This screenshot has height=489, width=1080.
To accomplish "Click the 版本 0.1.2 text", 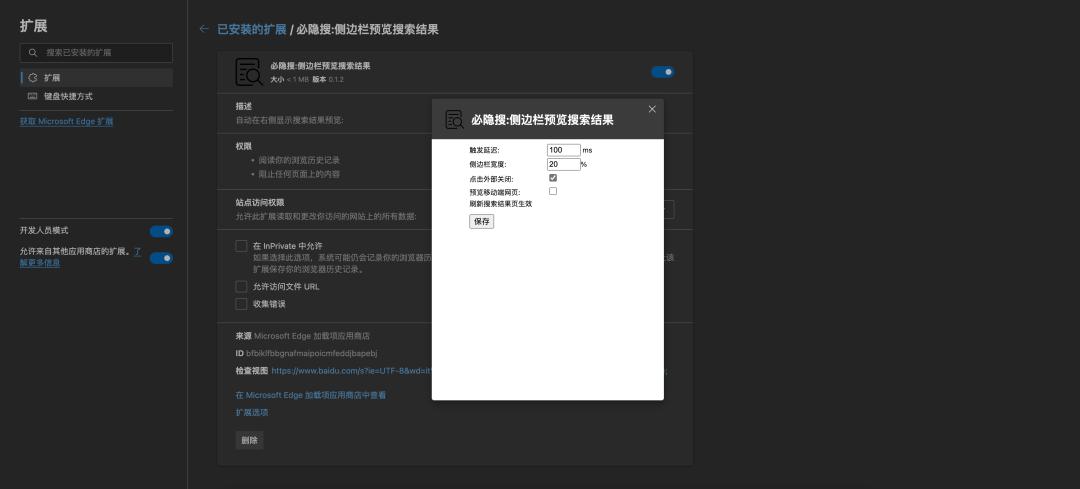I will click(x=328, y=80).
